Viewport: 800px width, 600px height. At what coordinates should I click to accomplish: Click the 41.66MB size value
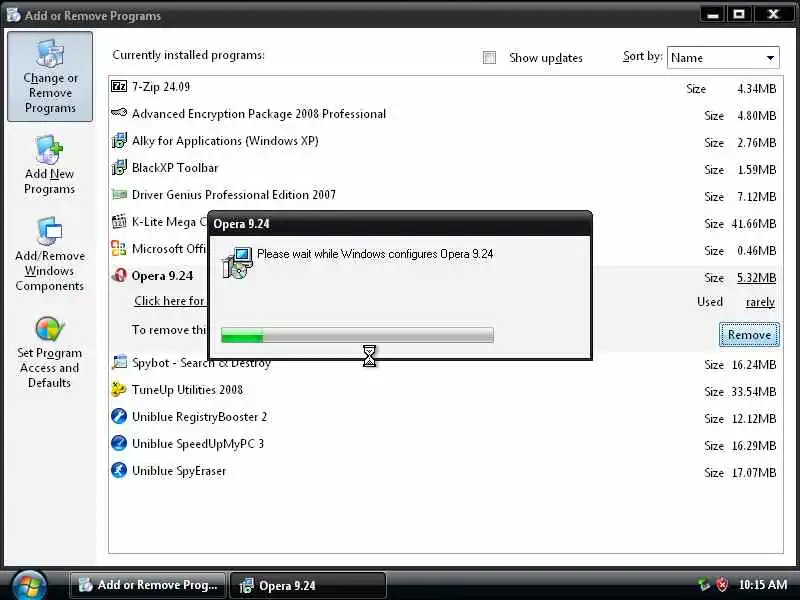point(754,223)
